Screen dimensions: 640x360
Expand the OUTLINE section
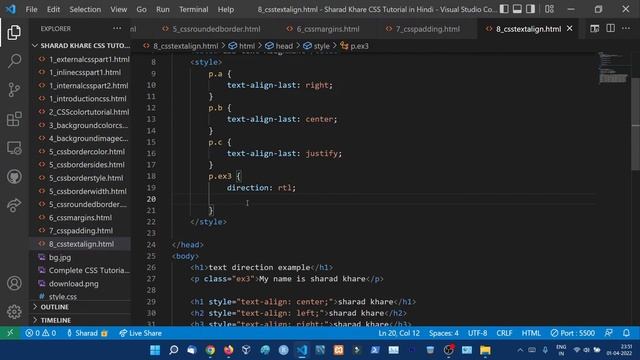[x=81, y=307]
